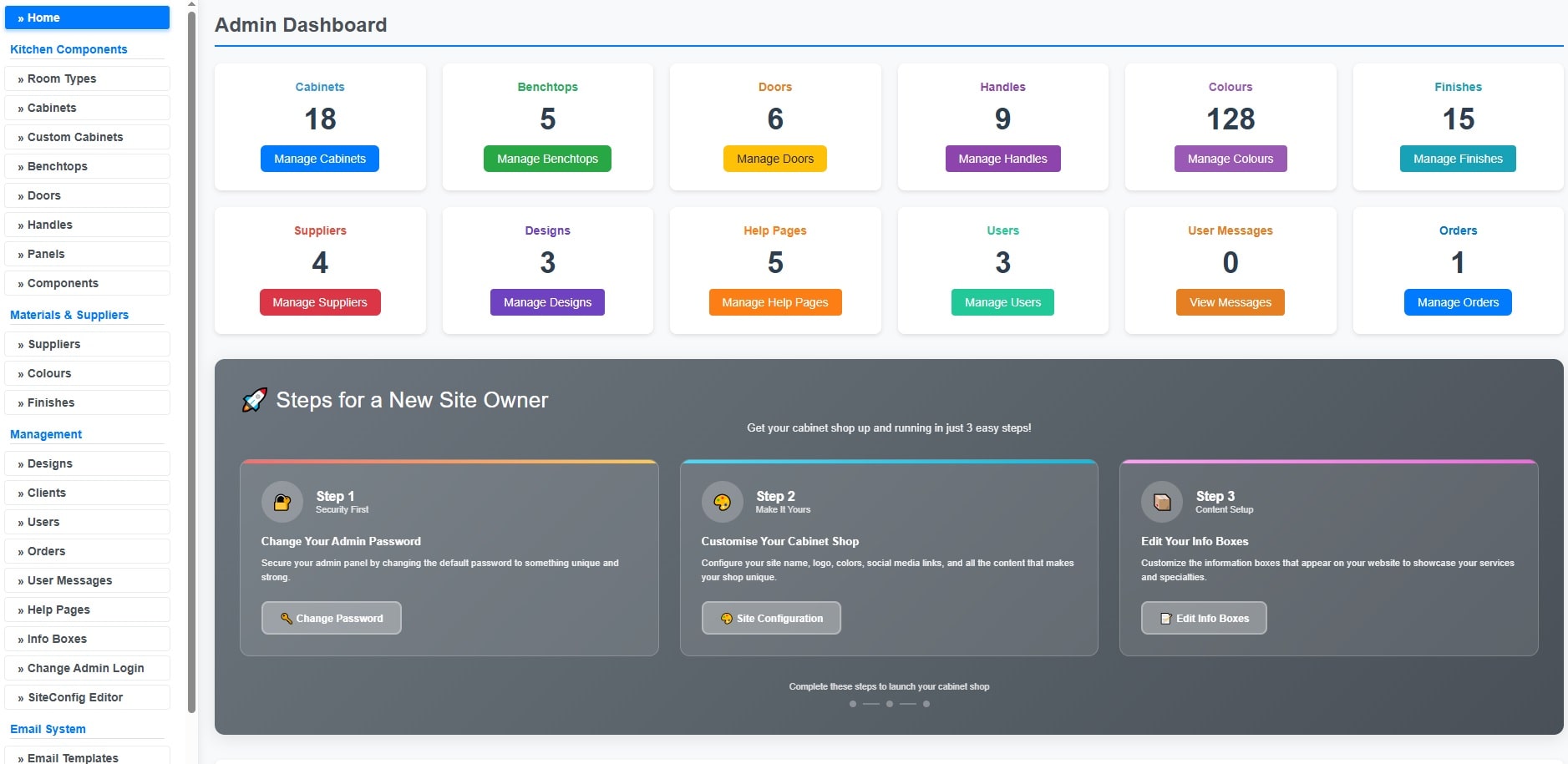The height and width of the screenshot is (764, 1568).
Task: Click the padlock icon in Step 1
Action: (282, 502)
